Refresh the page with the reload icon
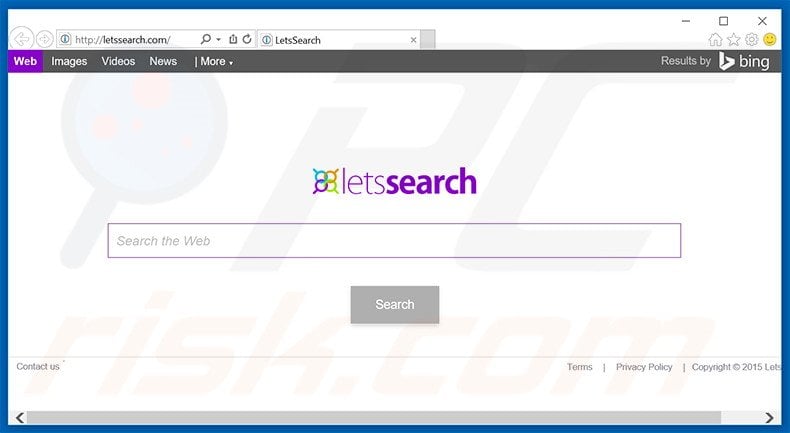This screenshot has height=433, width=790. pos(247,39)
